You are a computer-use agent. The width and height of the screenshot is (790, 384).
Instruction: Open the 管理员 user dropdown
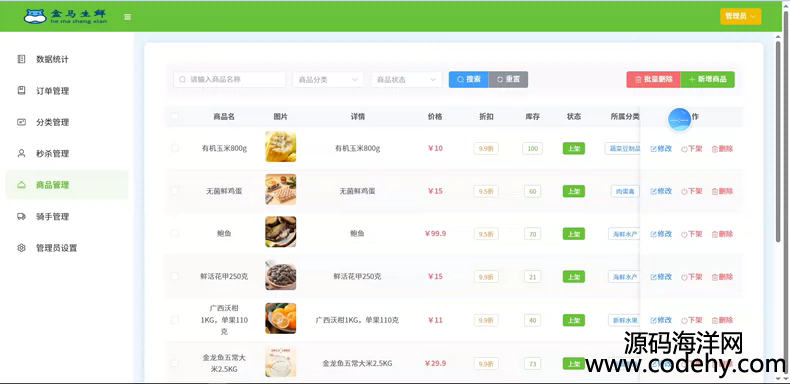click(x=740, y=17)
